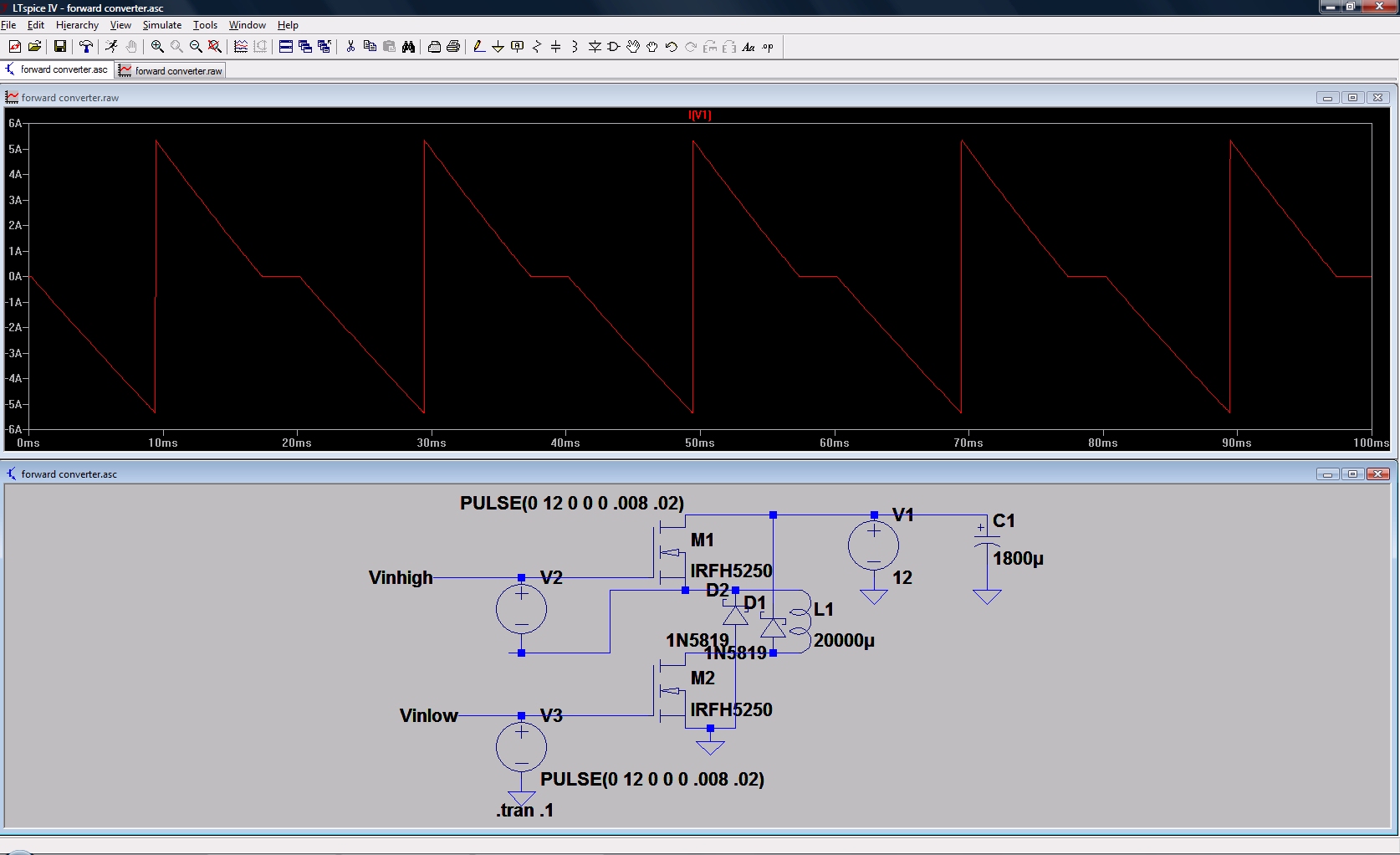Viewport: 1400px width, 855px height.
Task: Select the Capacitor tool
Action: coord(555,47)
